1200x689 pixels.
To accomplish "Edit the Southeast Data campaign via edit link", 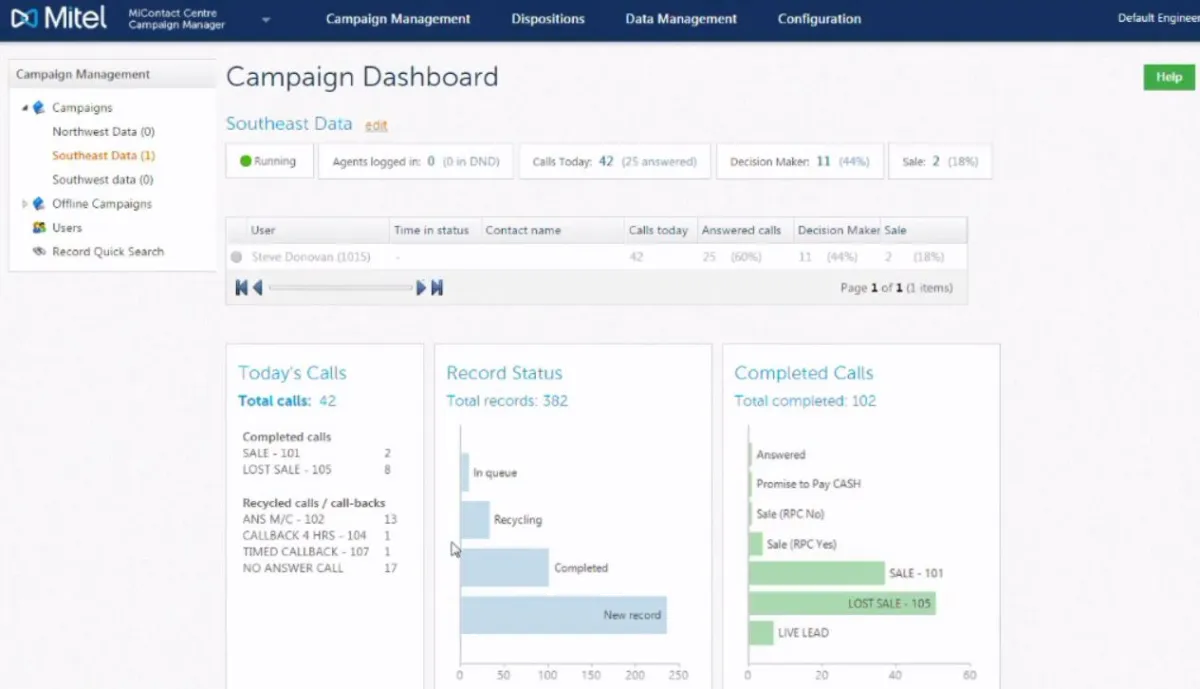I will (376, 126).
